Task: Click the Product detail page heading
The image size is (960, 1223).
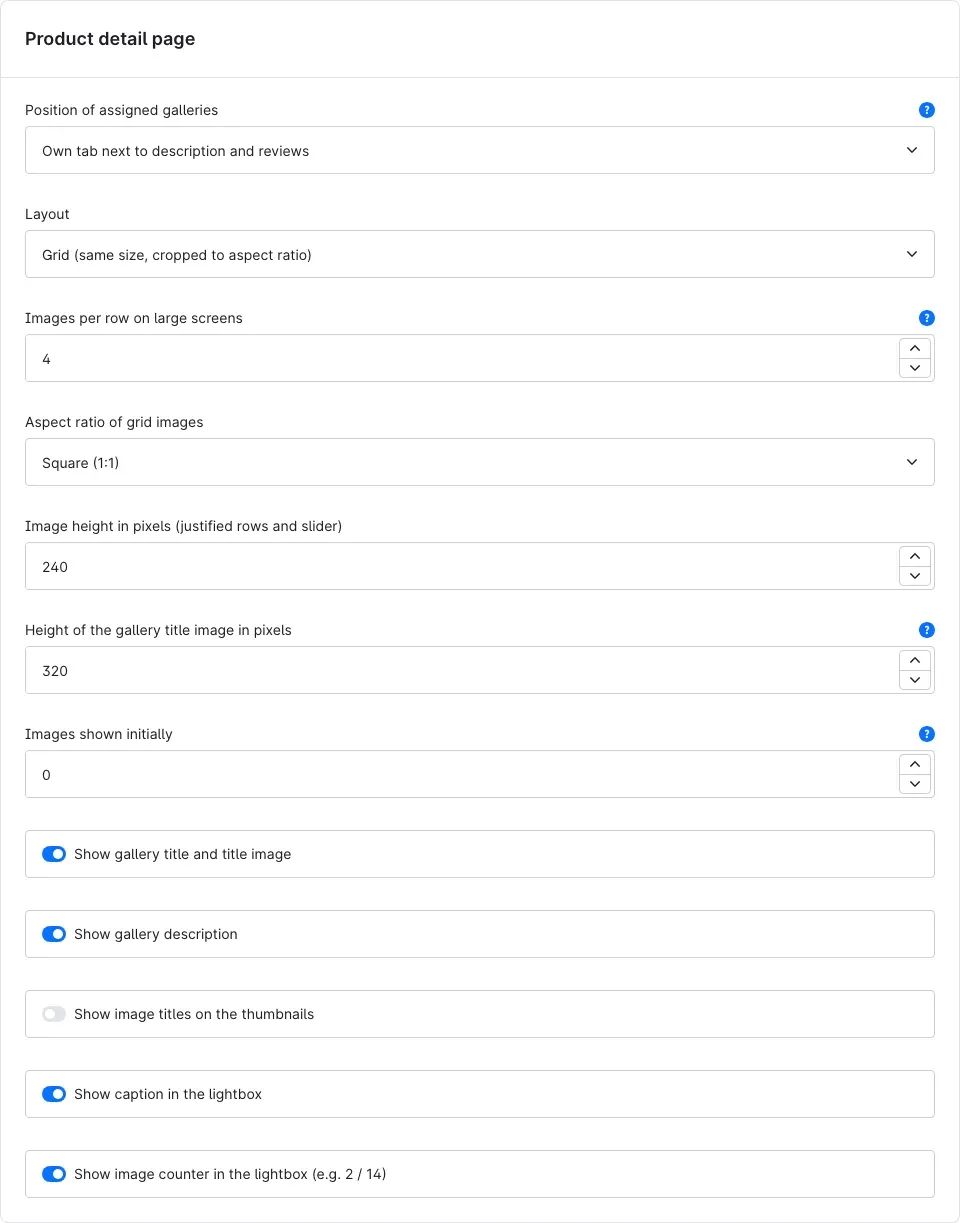Action: (110, 39)
